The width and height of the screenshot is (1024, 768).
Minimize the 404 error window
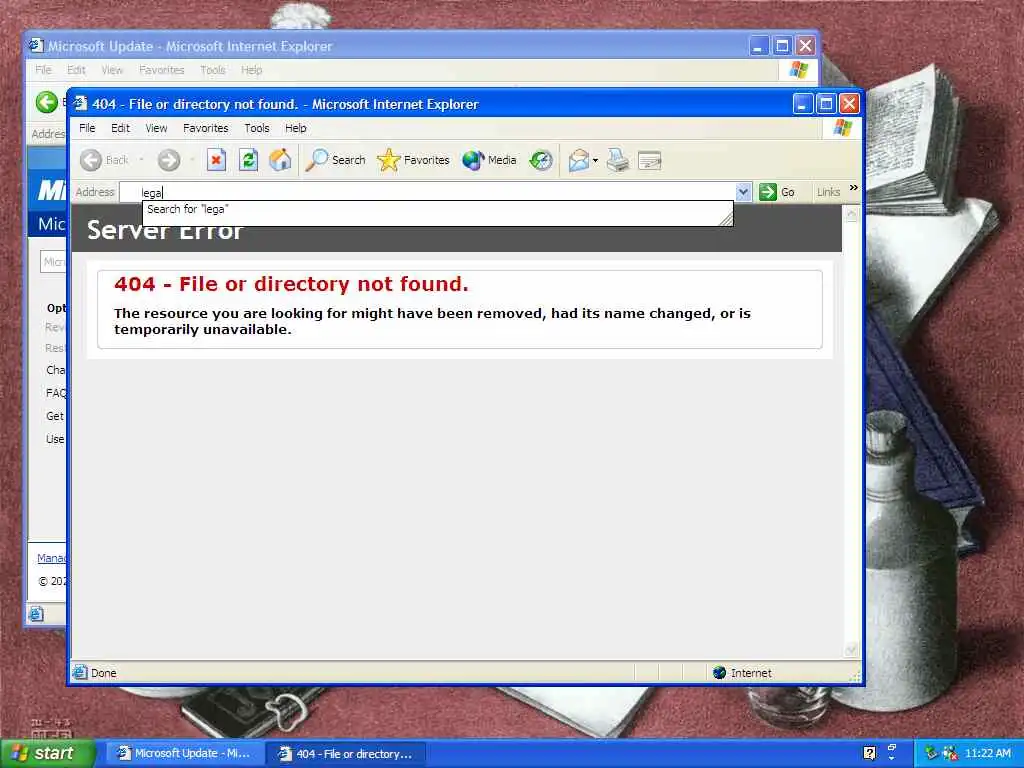click(803, 104)
